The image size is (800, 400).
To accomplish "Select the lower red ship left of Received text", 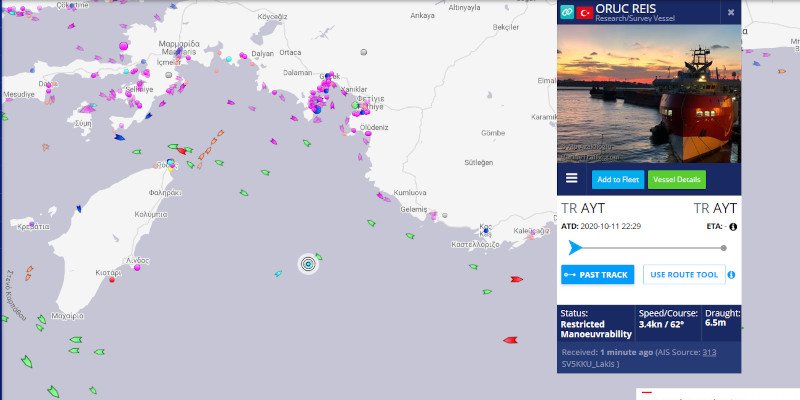I will [509, 340].
